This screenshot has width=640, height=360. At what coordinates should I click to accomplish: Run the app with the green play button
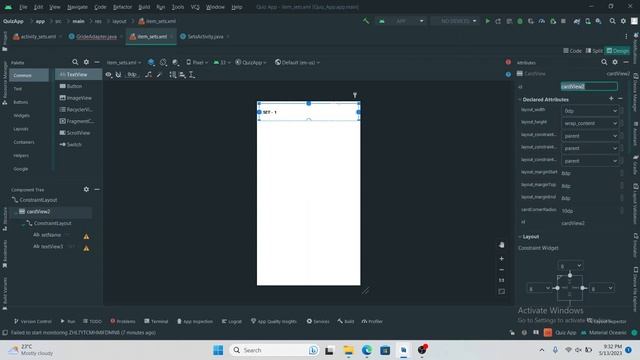click(487, 21)
